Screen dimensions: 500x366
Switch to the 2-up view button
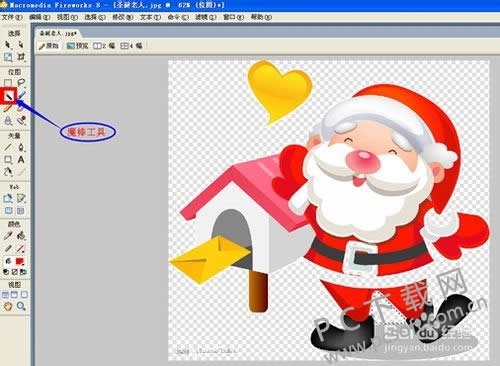pos(104,46)
